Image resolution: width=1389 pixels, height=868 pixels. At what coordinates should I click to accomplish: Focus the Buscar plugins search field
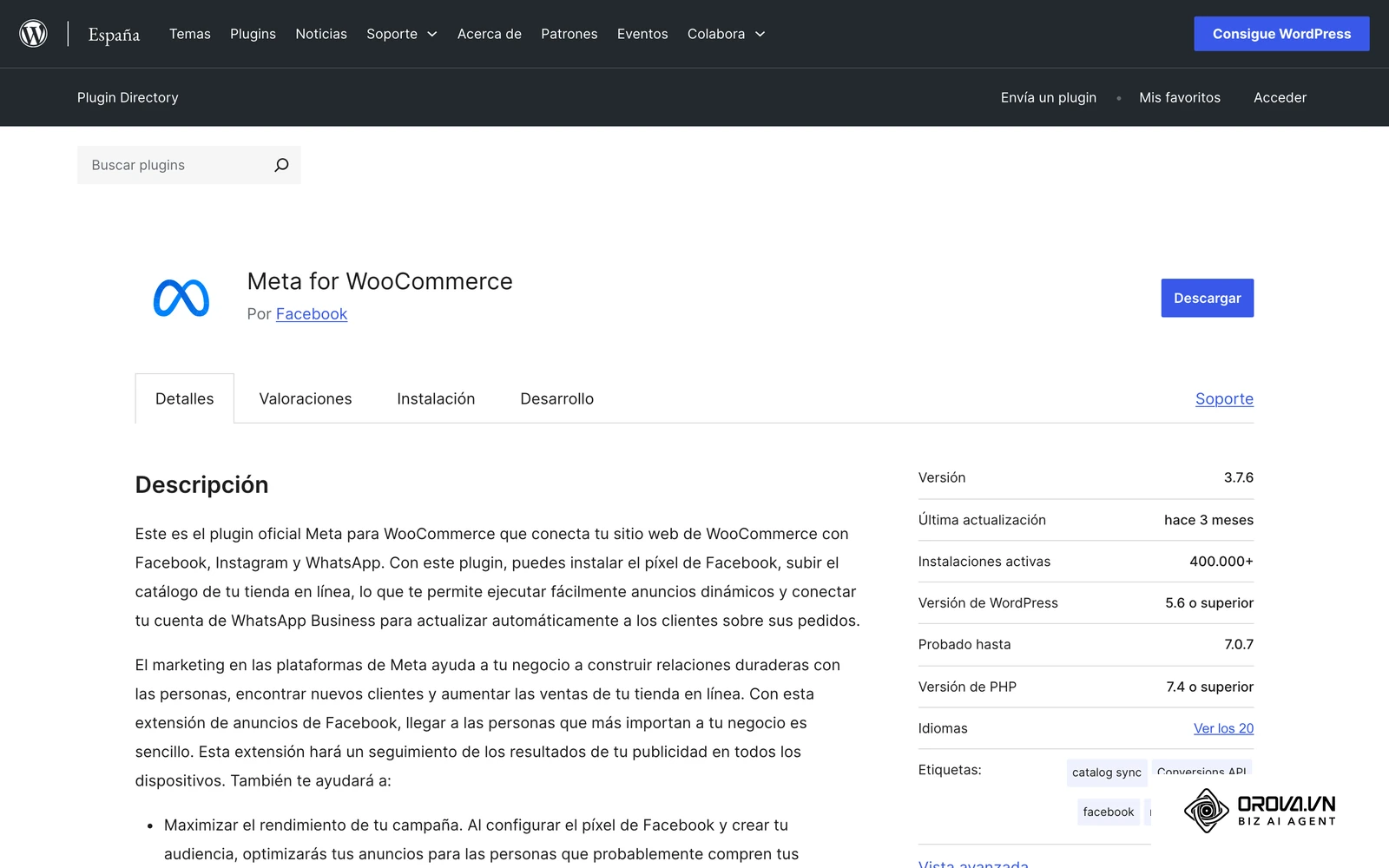[189, 165]
